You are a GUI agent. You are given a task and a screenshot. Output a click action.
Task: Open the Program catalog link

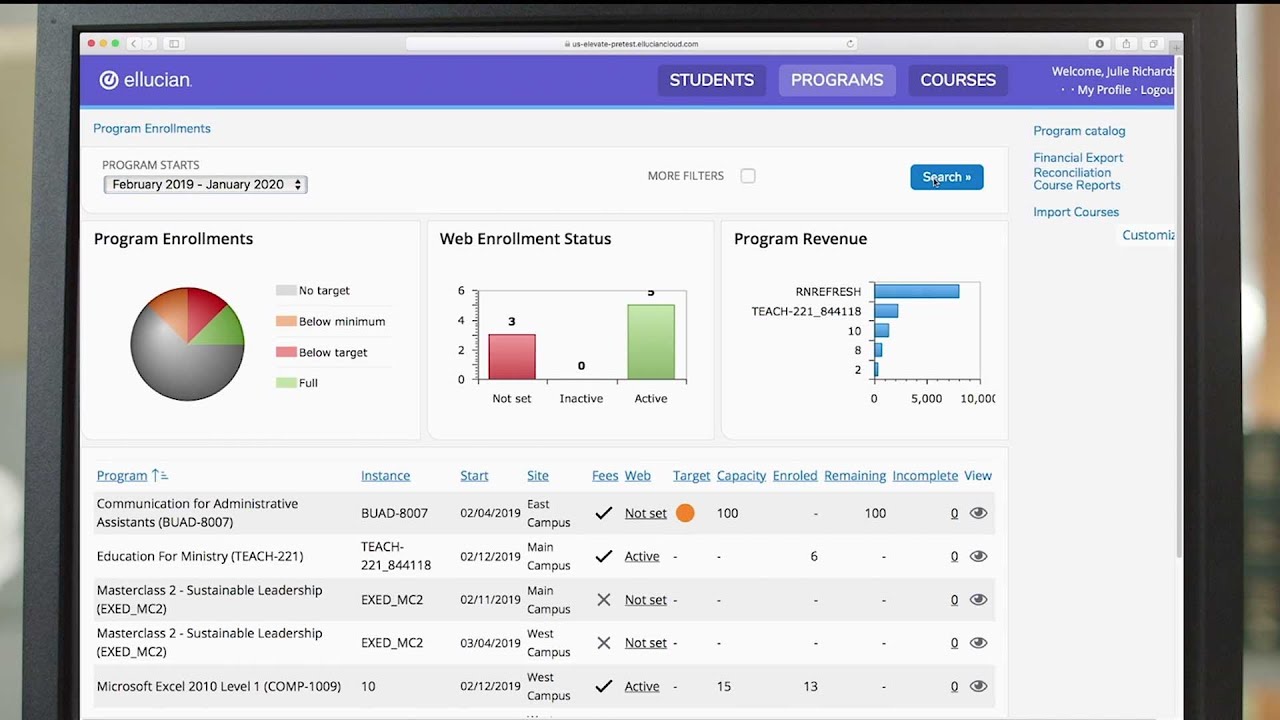pyautogui.click(x=1079, y=131)
